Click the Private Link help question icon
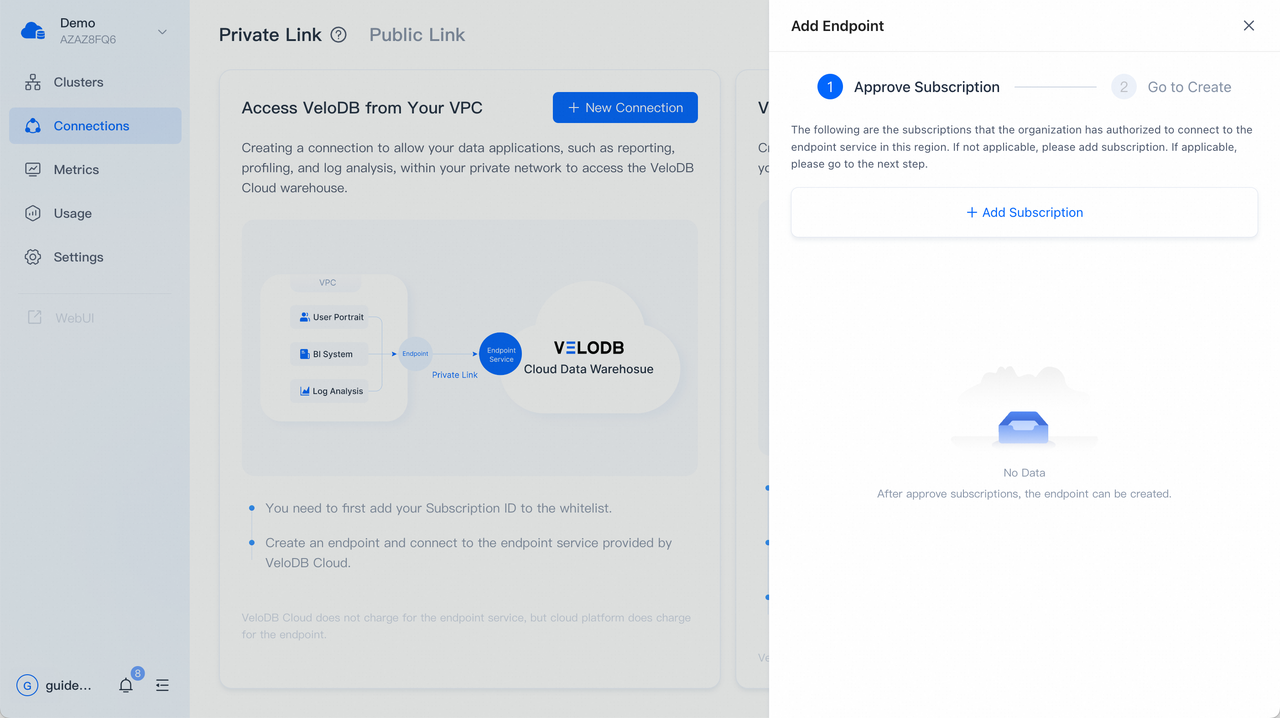This screenshot has width=1280, height=718. pyautogui.click(x=339, y=35)
